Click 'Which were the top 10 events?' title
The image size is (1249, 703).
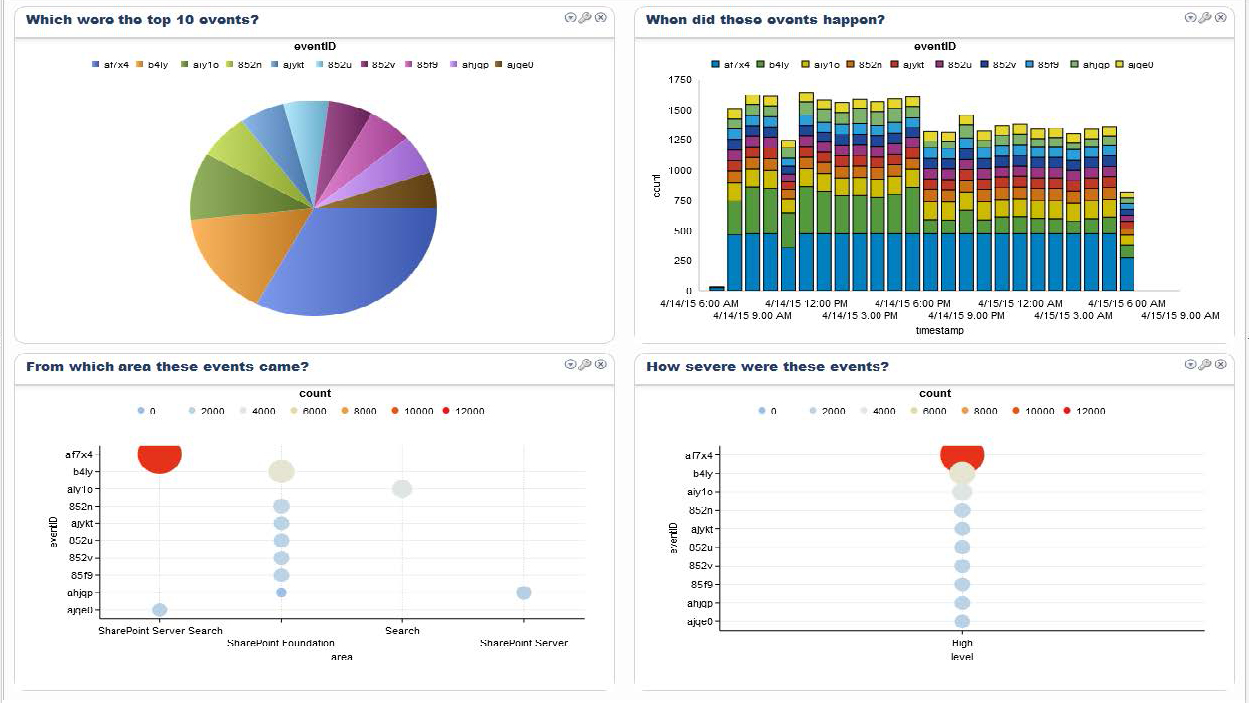coord(142,20)
